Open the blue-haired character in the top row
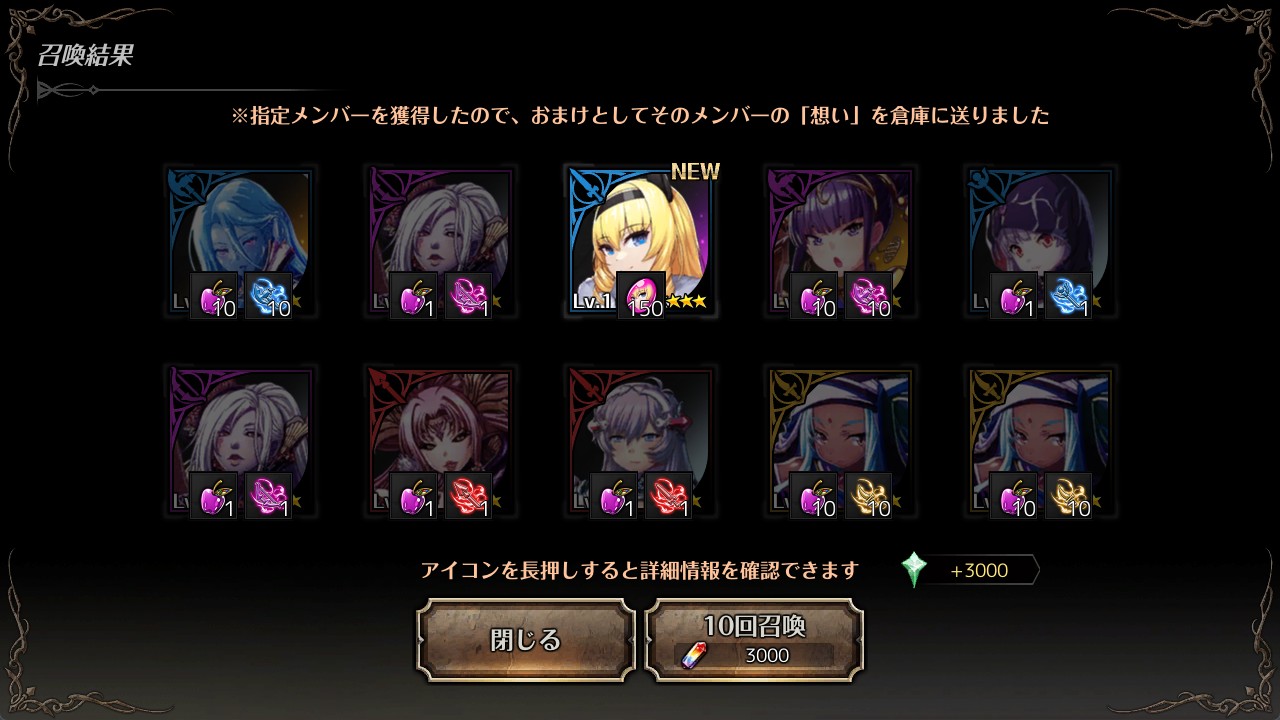 (240, 241)
